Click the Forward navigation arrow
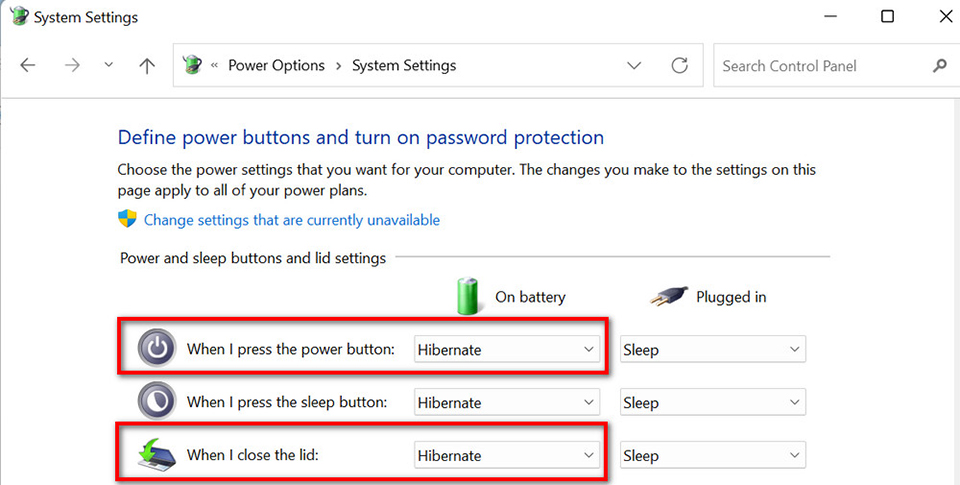Screen dimensions: 960x485 click(71, 66)
